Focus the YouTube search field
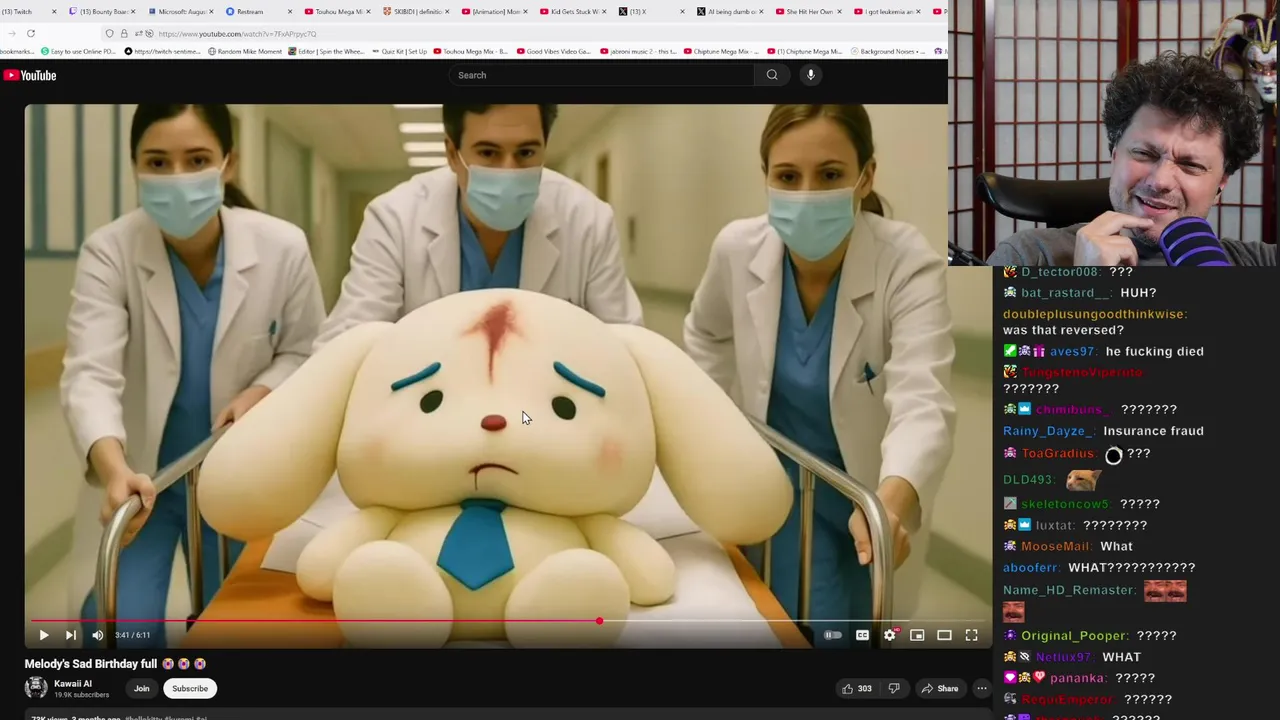This screenshot has width=1280, height=720. (603, 75)
